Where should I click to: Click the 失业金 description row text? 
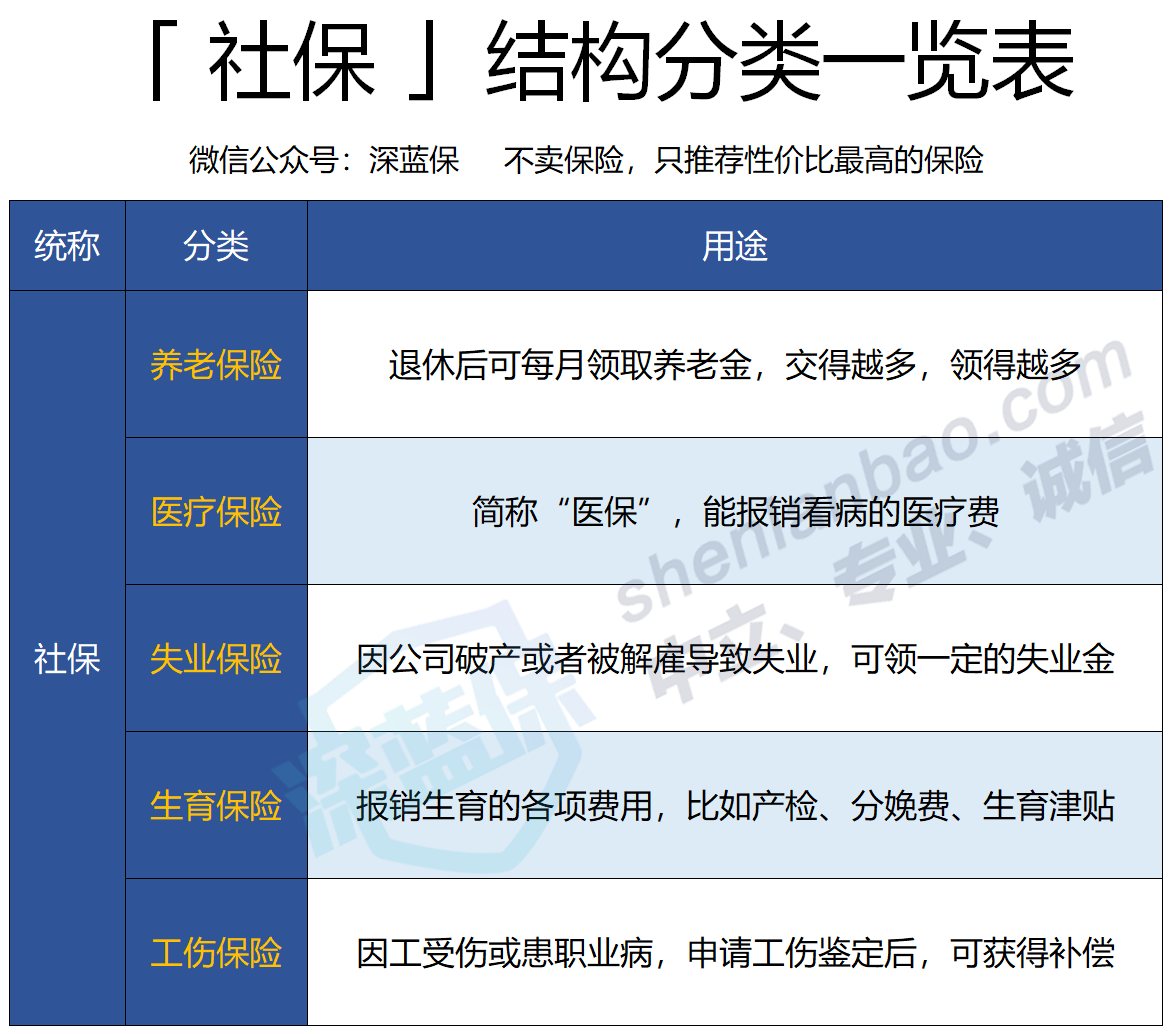click(x=735, y=660)
